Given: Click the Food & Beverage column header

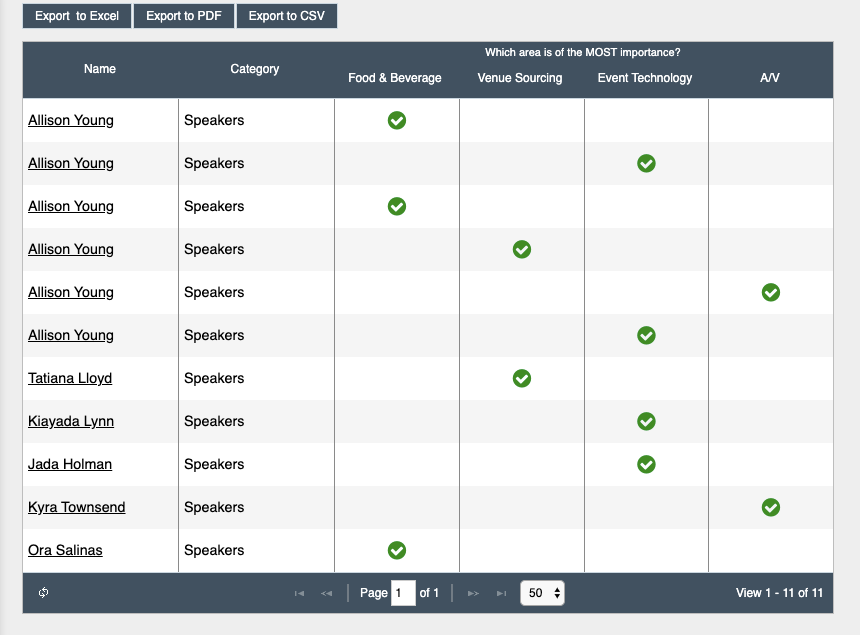Looking at the screenshot, I should [x=395, y=78].
